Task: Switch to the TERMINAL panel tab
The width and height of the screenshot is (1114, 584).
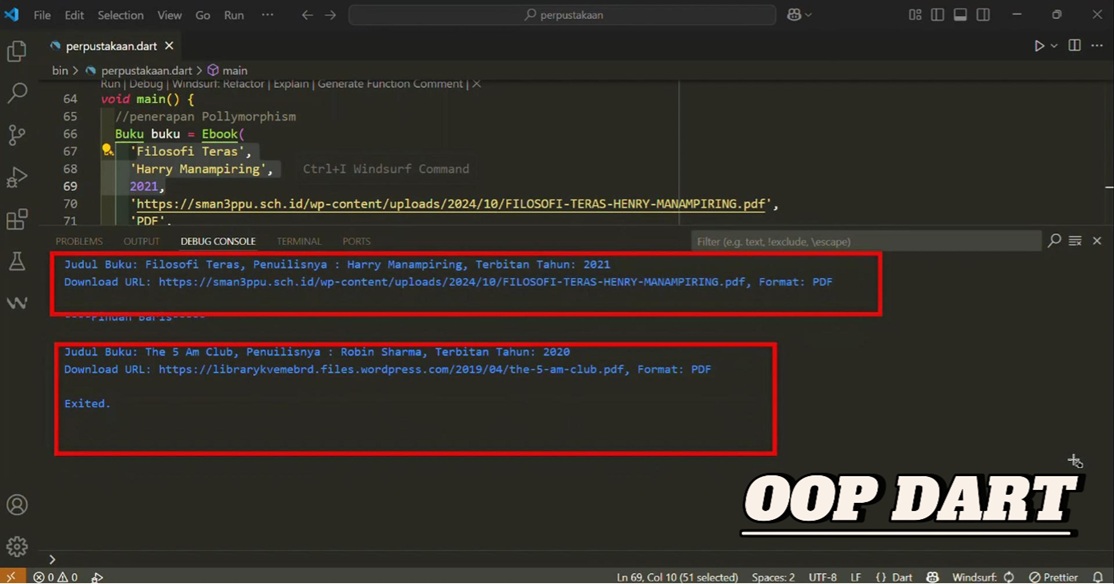Action: [x=299, y=242]
